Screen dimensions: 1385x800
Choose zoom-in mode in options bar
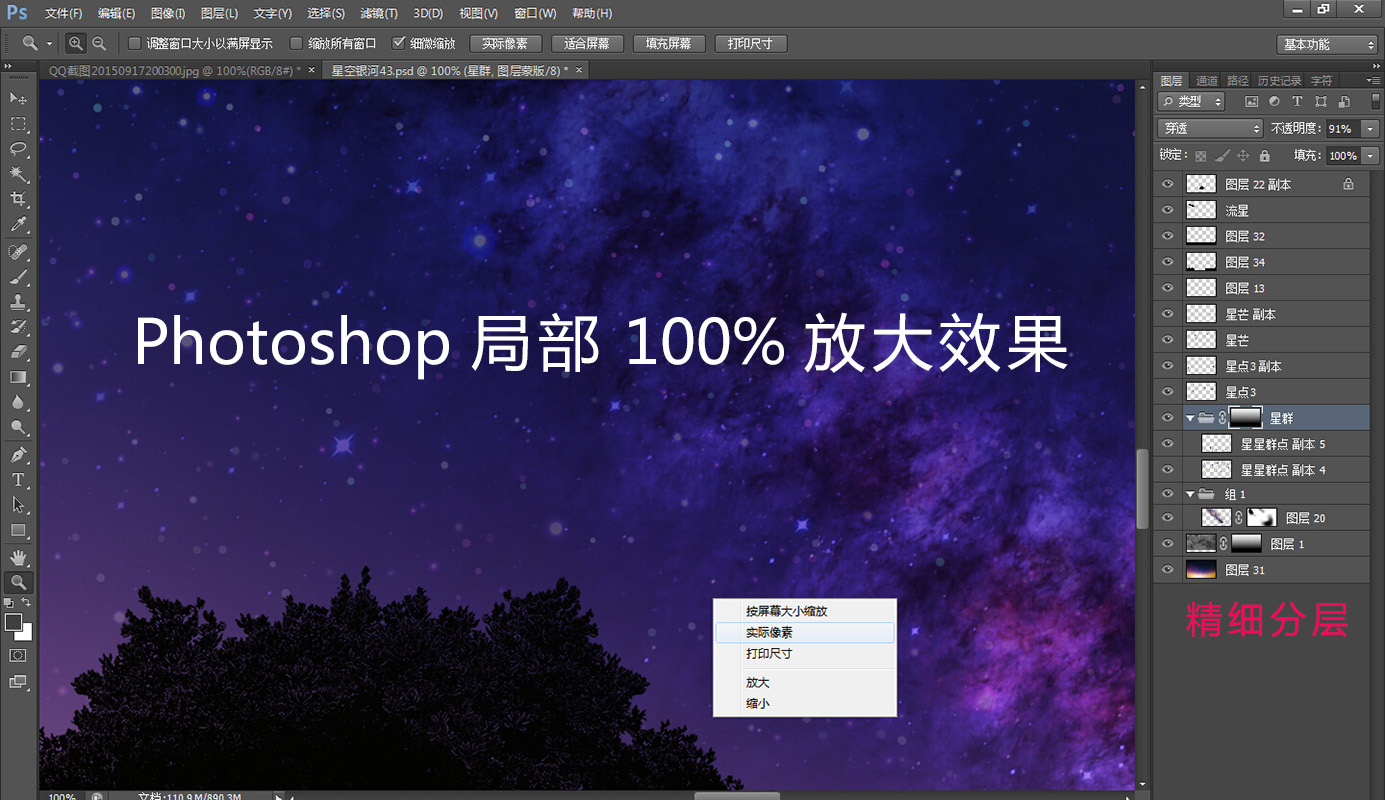pyautogui.click(x=76, y=43)
